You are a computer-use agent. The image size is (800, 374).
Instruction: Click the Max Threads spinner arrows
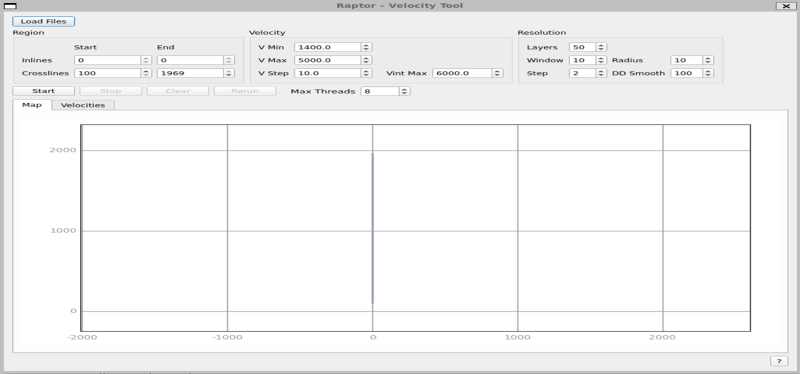point(405,91)
